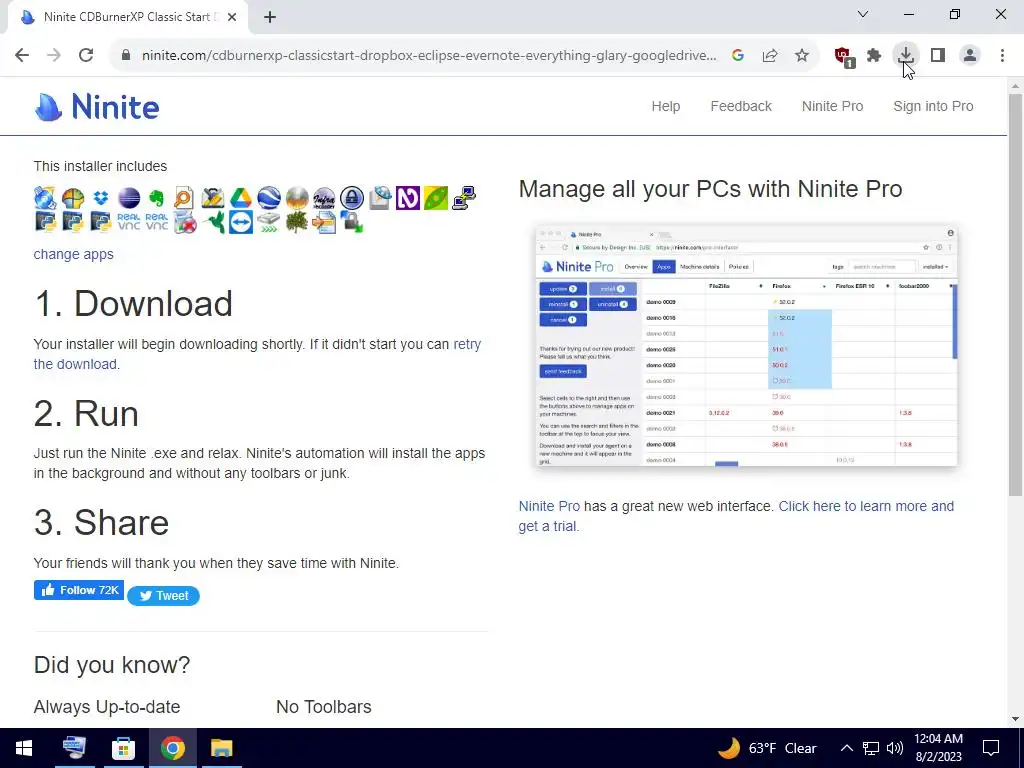
Task: Click the Twitter Tweet button
Action: tap(163, 596)
